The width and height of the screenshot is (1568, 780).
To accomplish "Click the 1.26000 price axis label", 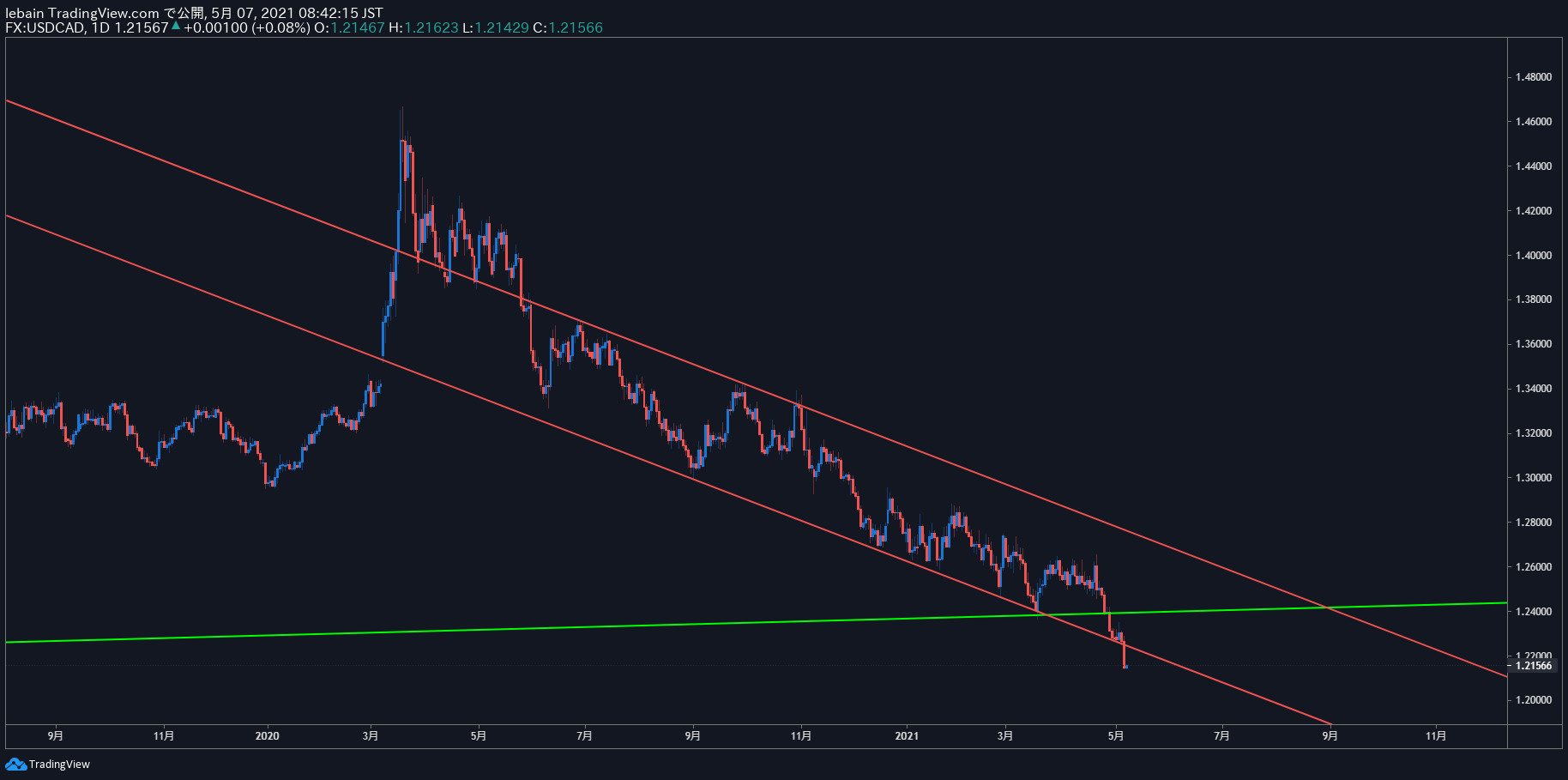I will click(1533, 567).
